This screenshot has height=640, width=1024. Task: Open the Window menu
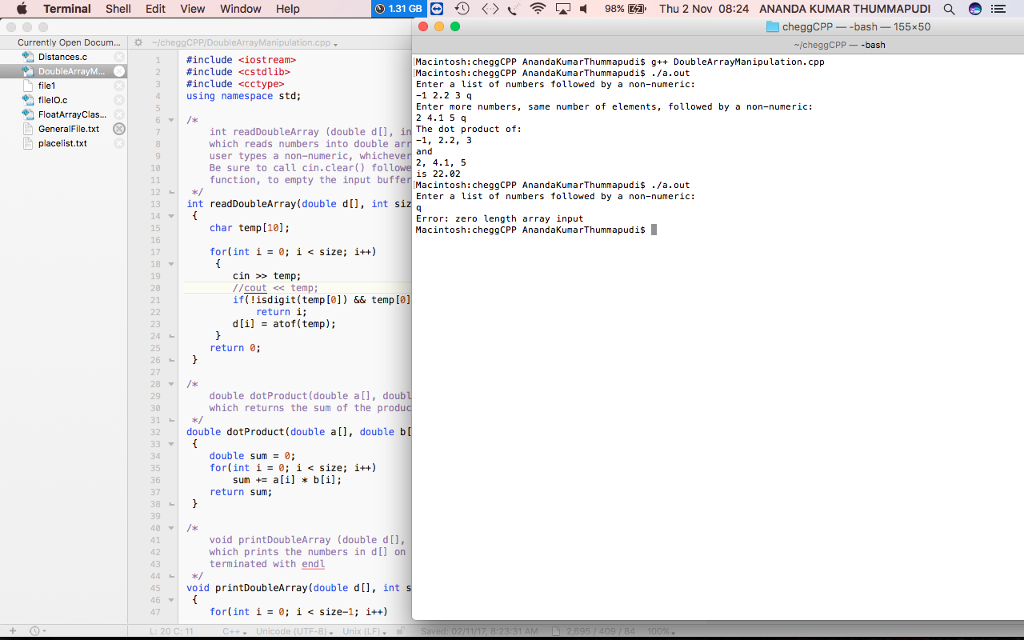pyautogui.click(x=240, y=9)
